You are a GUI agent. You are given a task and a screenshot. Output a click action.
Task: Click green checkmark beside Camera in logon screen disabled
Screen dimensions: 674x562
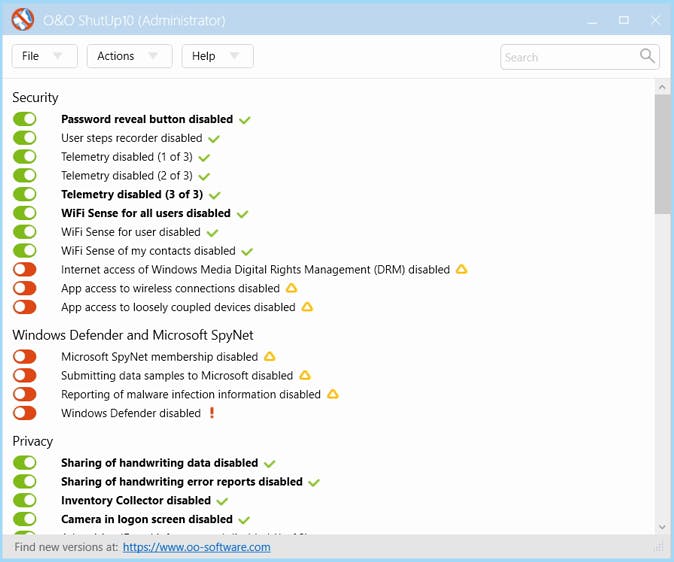pos(244,520)
